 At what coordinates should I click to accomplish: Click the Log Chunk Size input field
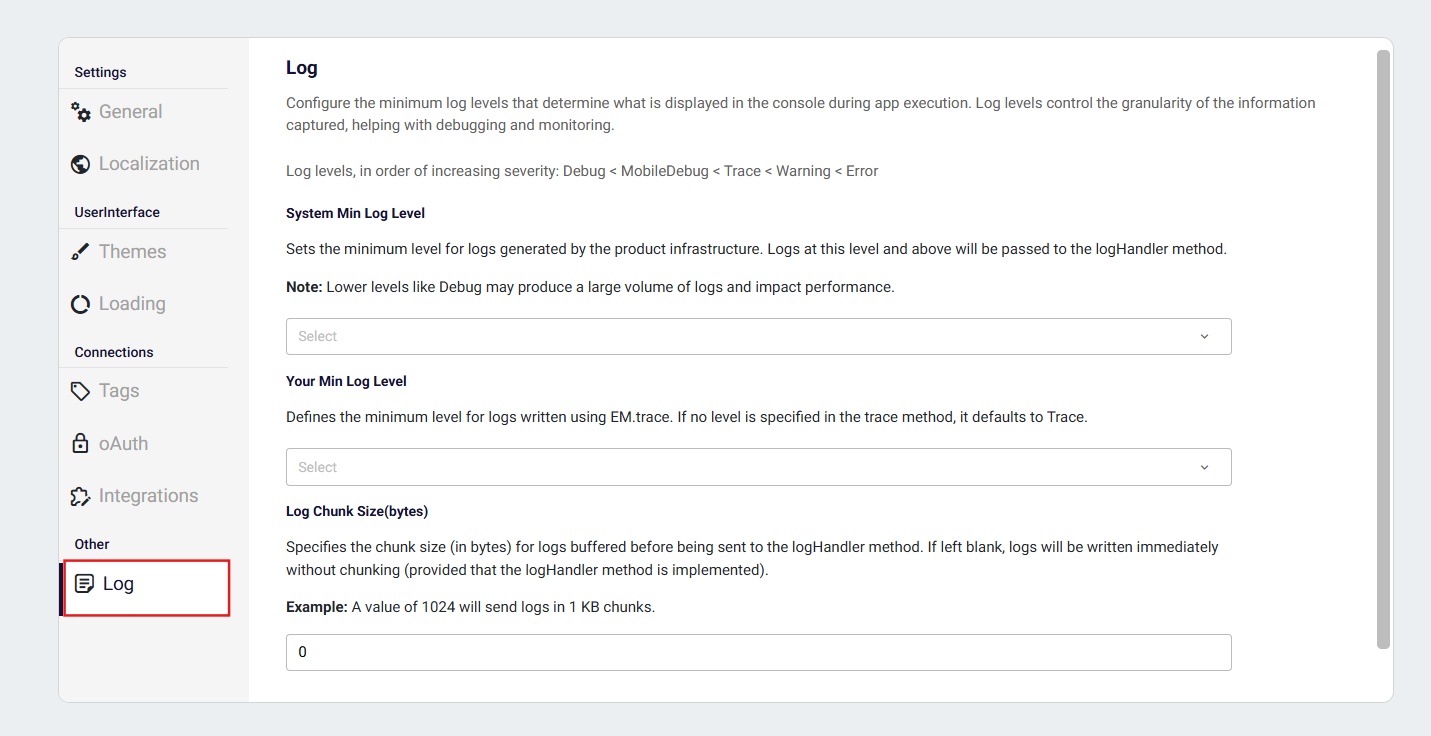[x=757, y=652]
